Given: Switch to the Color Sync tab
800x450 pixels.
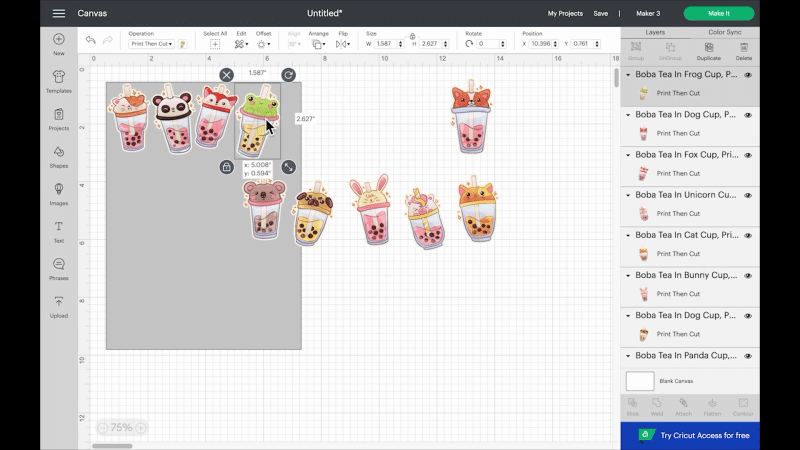Looking at the screenshot, I should [x=724, y=32].
